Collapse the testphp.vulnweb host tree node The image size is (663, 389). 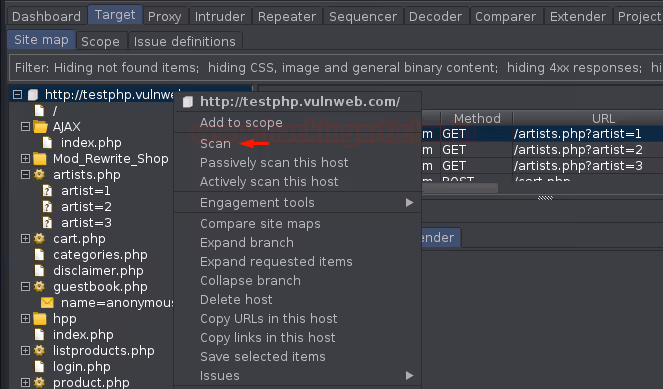17,95
